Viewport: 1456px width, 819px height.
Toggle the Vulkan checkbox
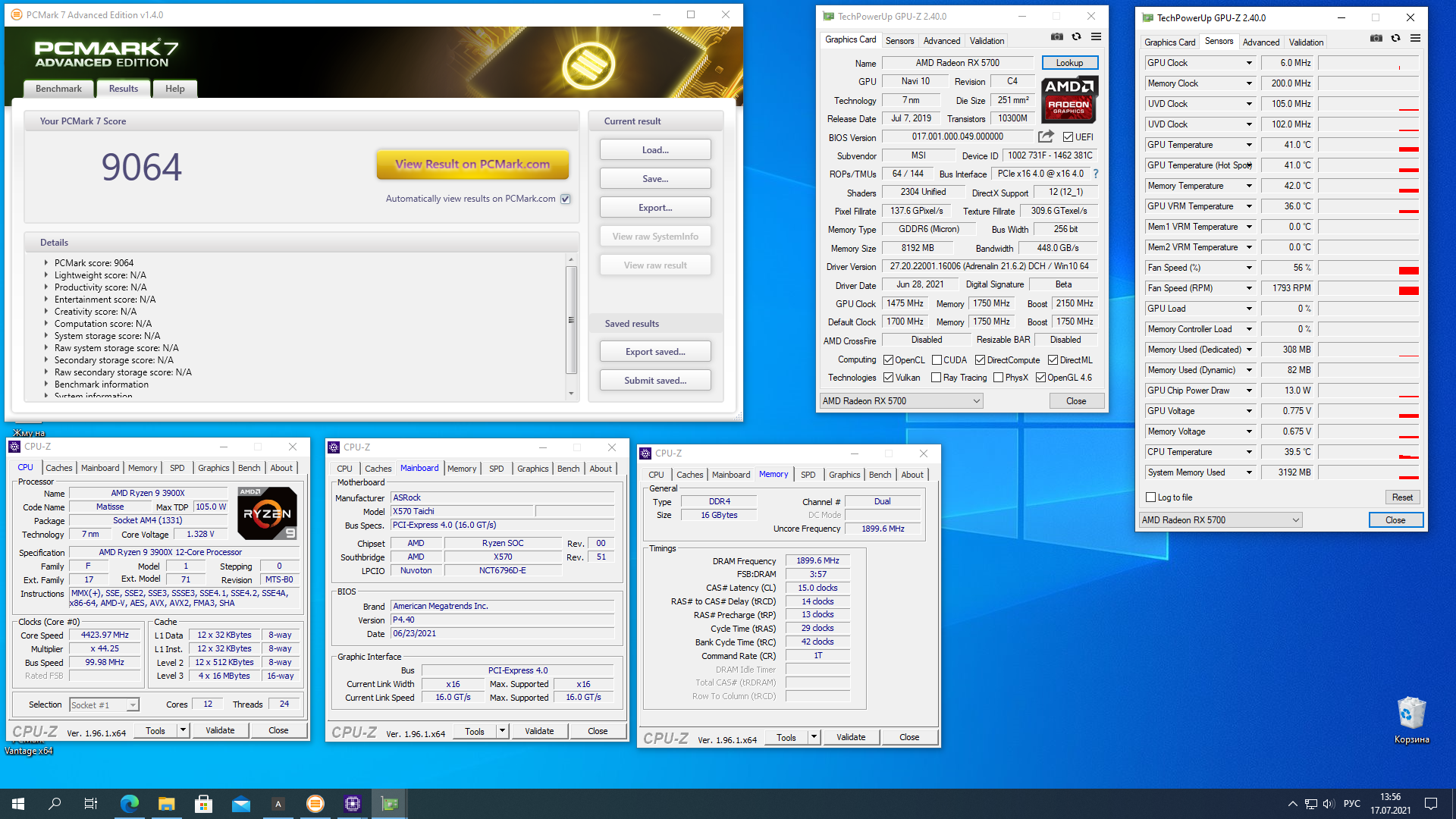(888, 378)
